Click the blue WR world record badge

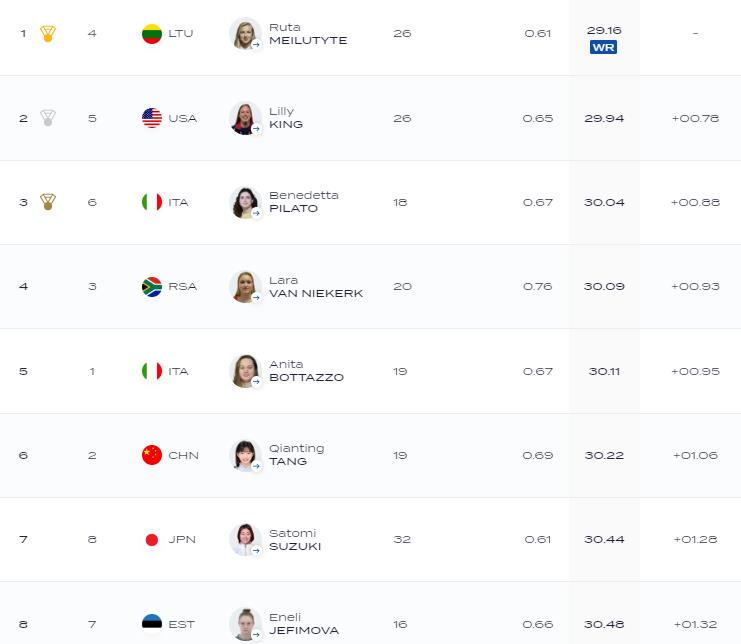[603, 47]
